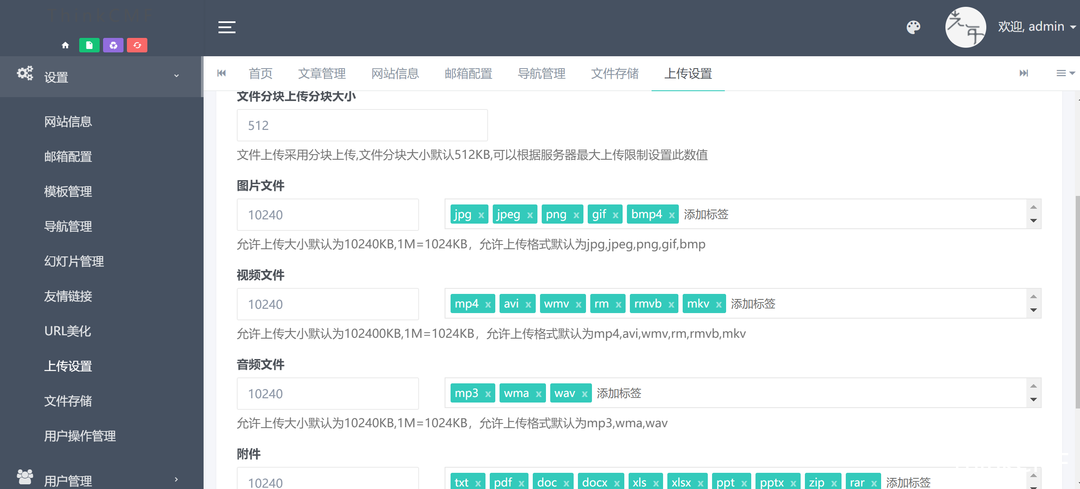
Task: Click the 用户管理 users icon
Action: [x=25, y=476]
